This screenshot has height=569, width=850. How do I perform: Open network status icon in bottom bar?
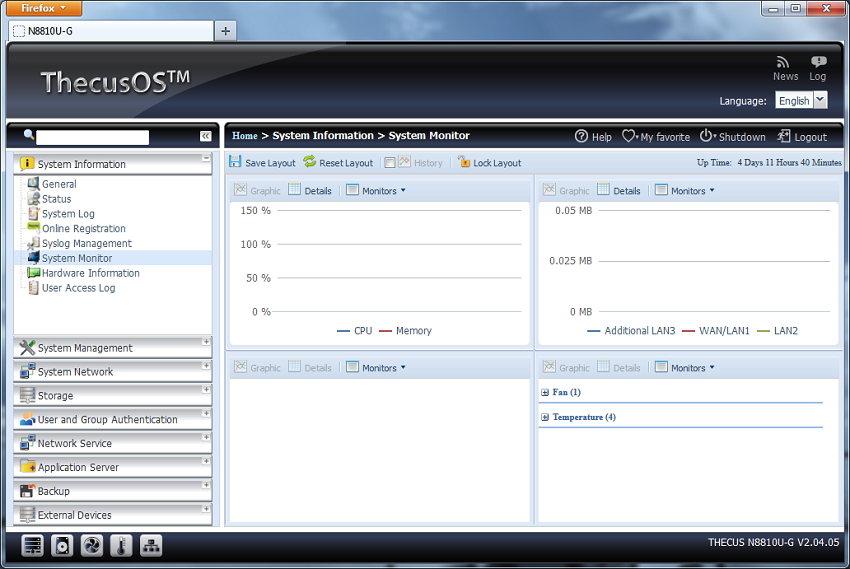151,546
